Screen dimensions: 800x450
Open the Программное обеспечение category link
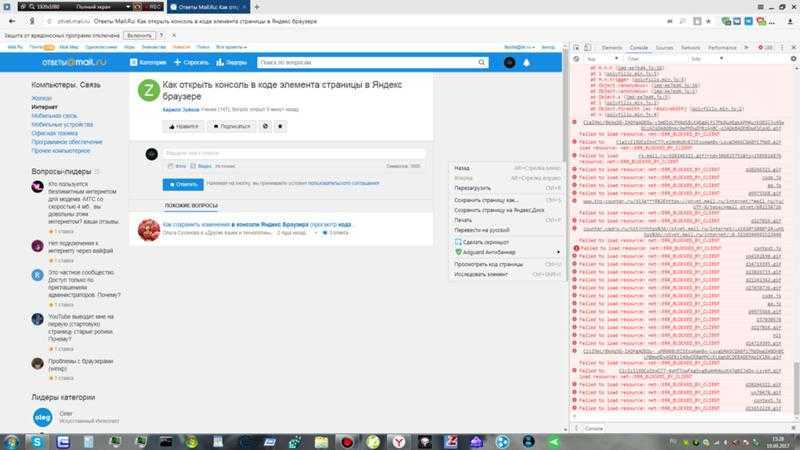67,141
